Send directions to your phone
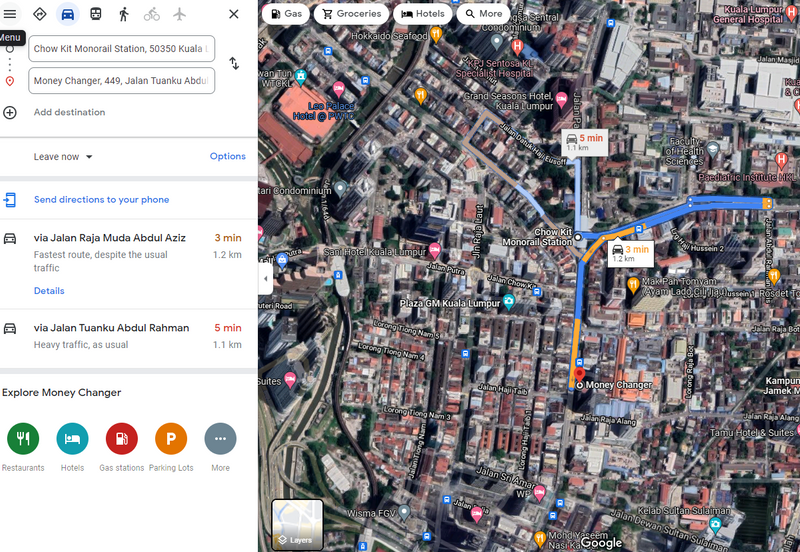 tap(102, 199)
